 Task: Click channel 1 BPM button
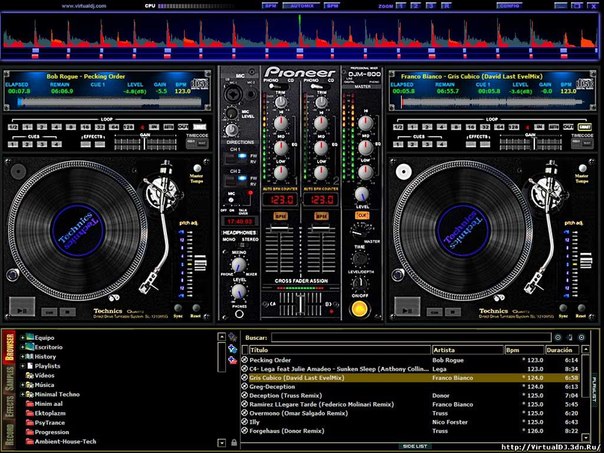point(281,216)
